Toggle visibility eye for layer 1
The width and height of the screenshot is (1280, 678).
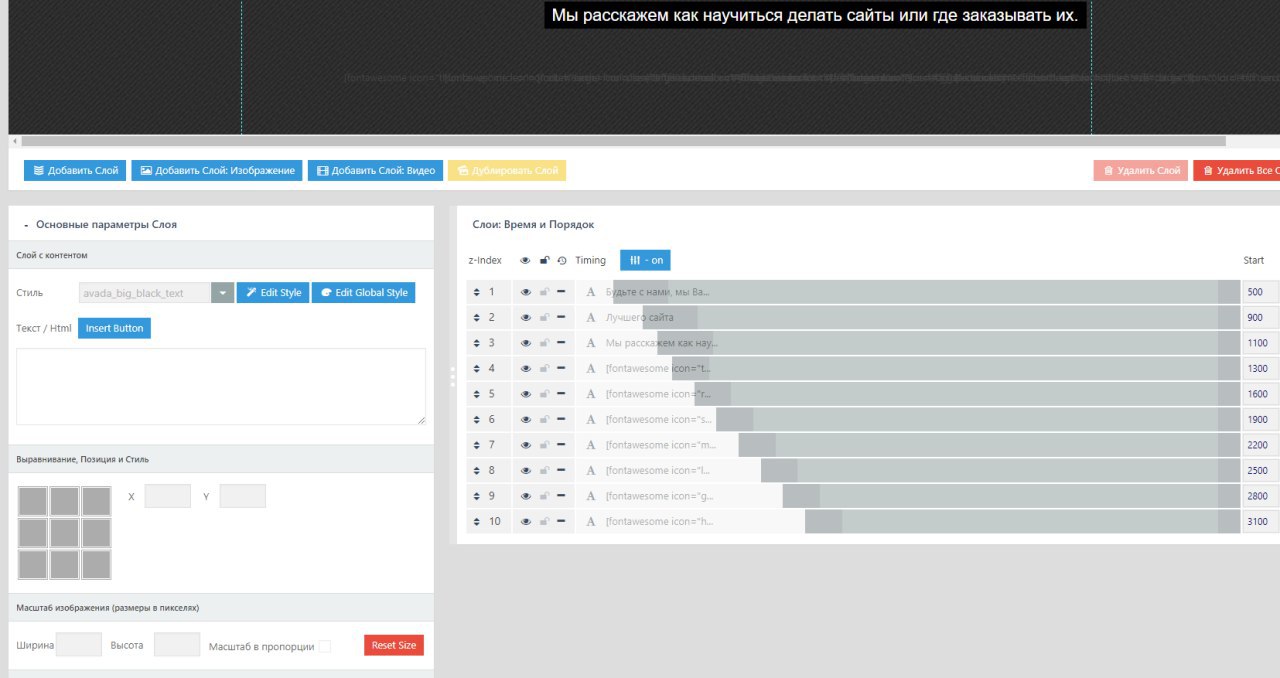[x=526, y=292]
